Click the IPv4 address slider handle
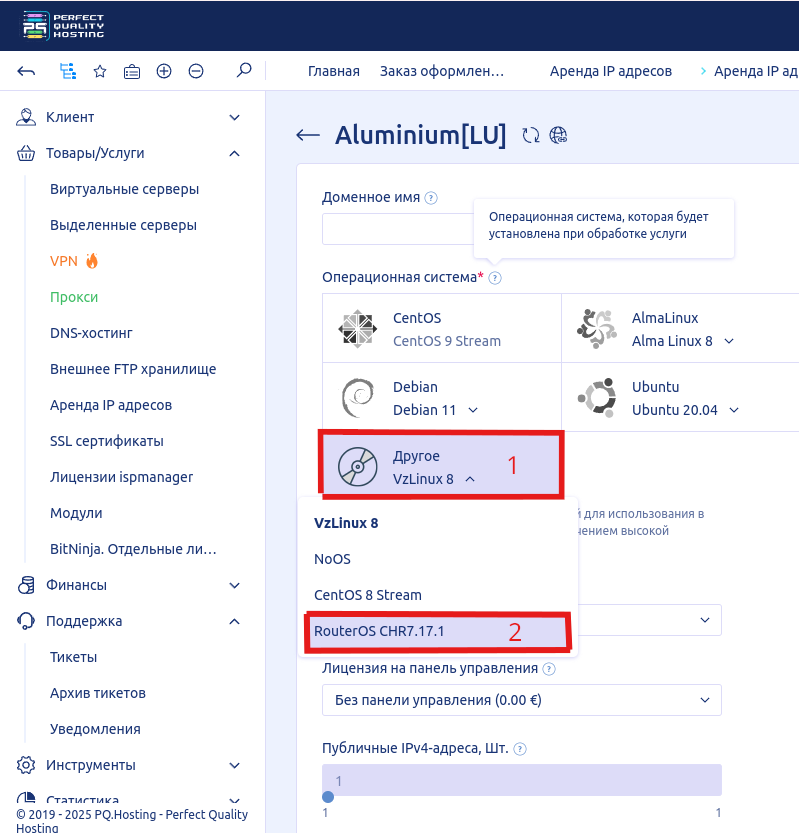The image size is (799, 833). click(328, 797)
